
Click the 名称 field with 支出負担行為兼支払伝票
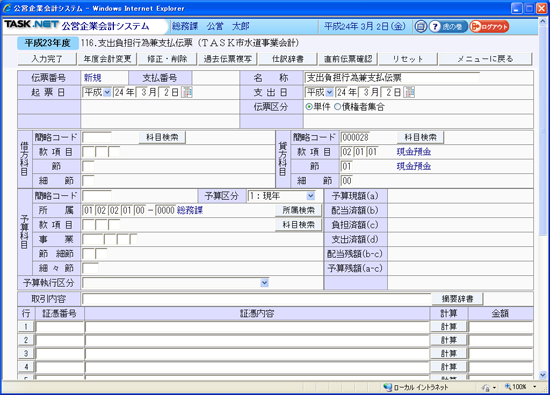pos(392,78)
